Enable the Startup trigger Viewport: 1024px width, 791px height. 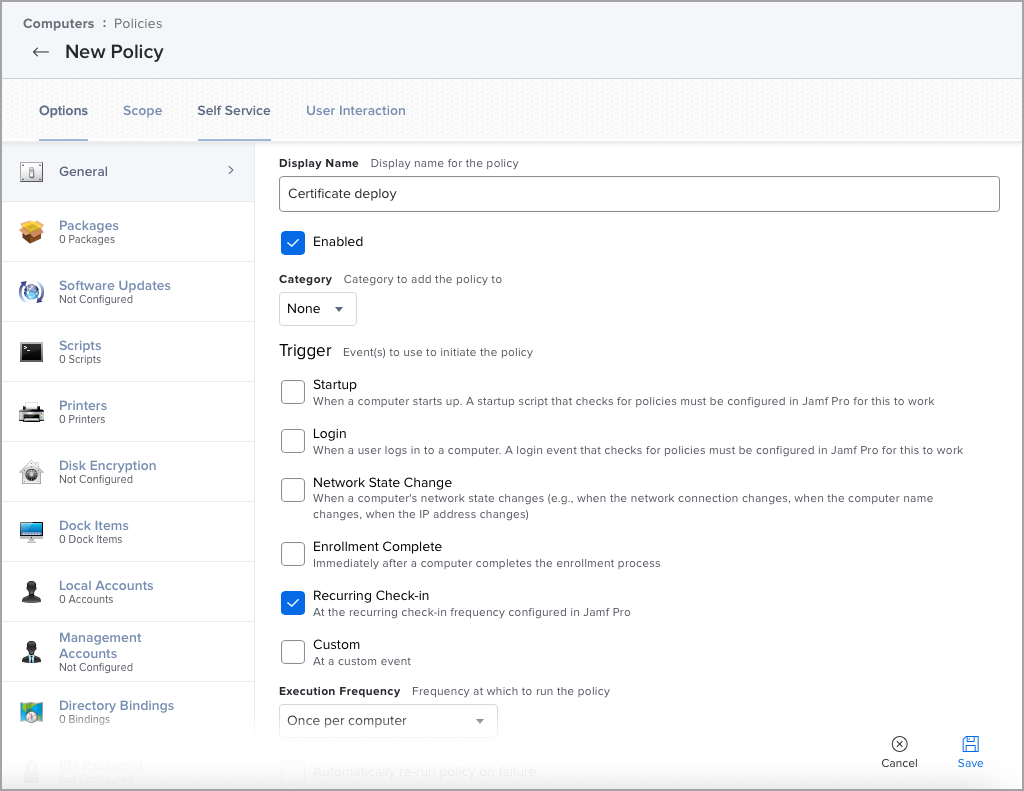tap(293, 392)
